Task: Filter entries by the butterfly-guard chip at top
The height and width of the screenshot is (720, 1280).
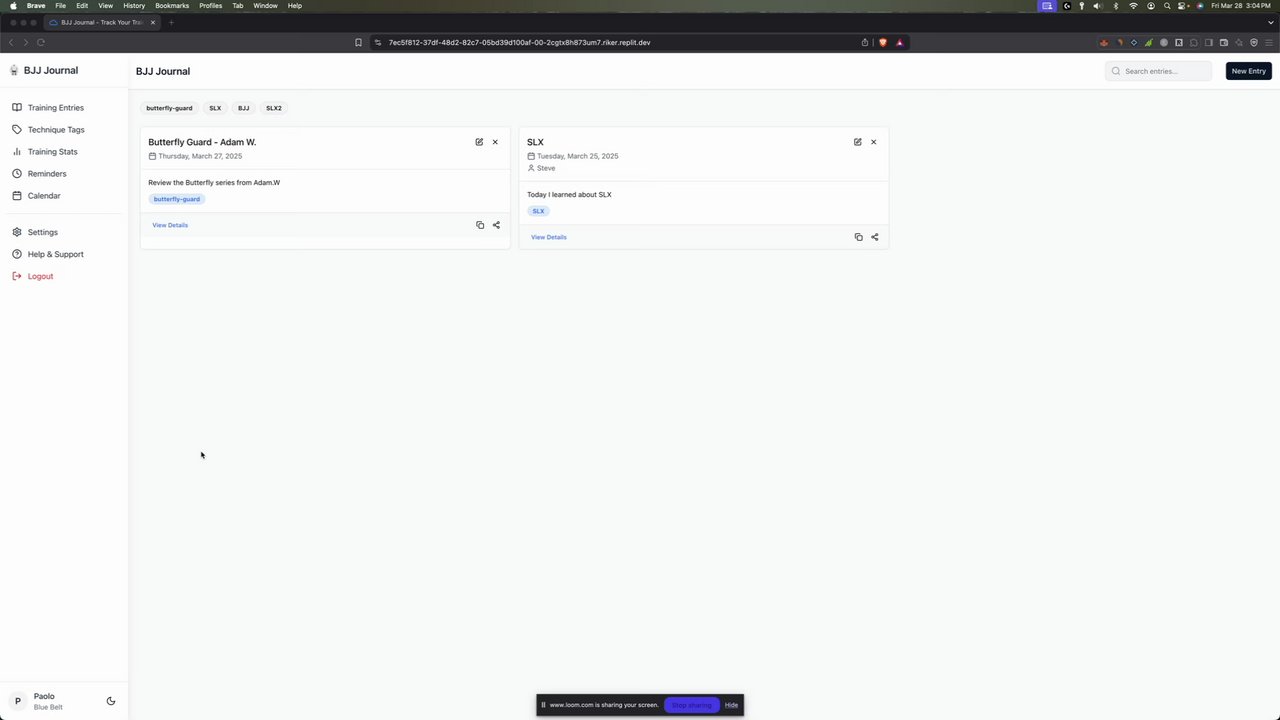Action: coord(169,108)
